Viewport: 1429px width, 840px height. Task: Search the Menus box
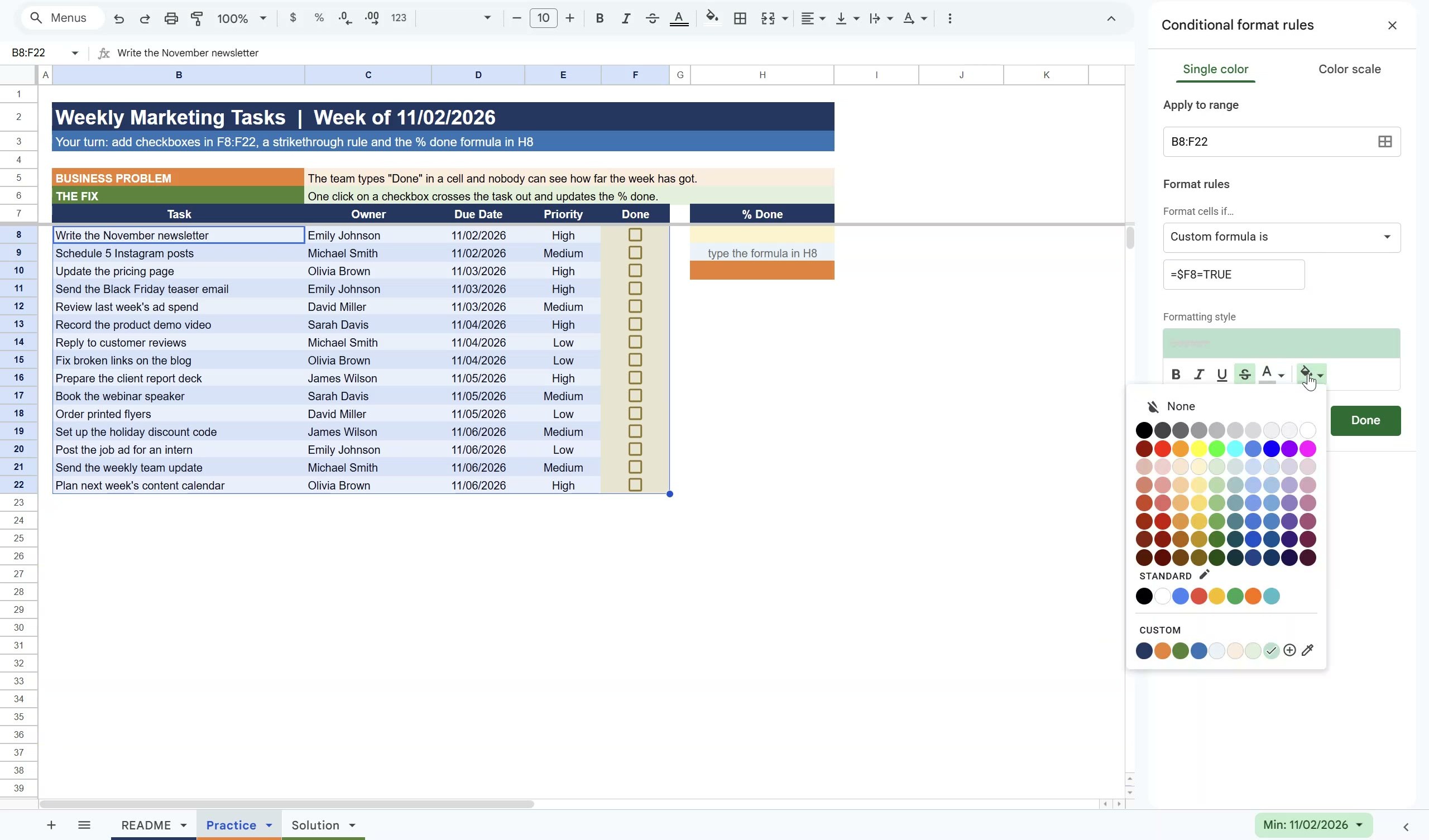pyautogui.click(x=63, y=18)
